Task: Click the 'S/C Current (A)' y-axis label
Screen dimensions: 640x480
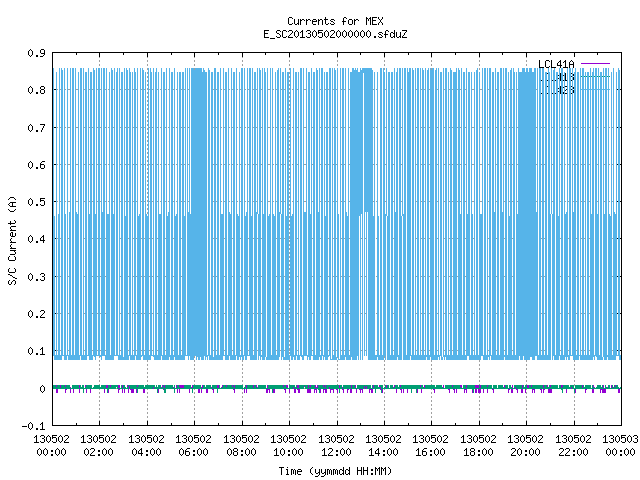Action: (x=12, y=240)
